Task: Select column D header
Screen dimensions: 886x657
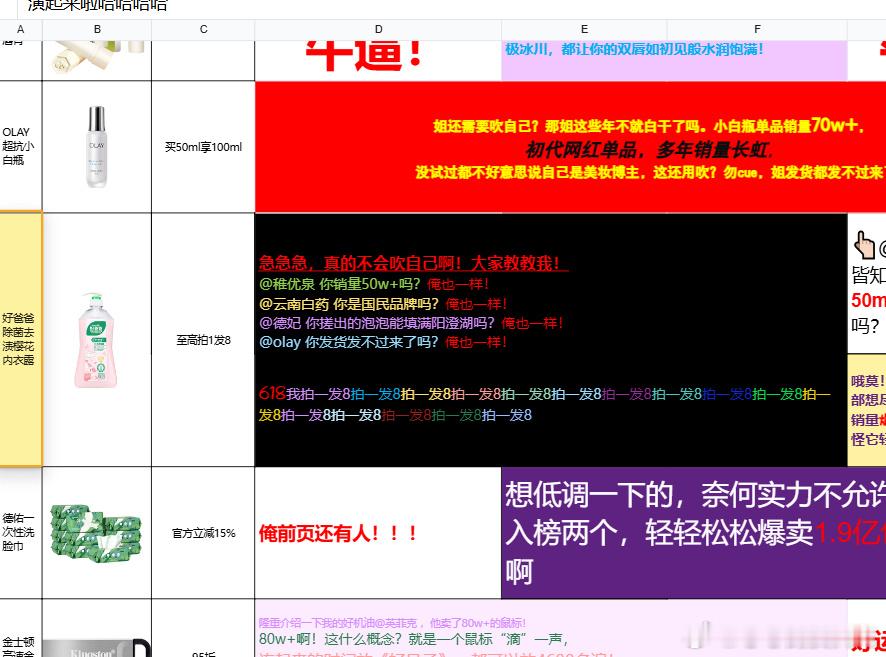Action: [x=378, y=29]
